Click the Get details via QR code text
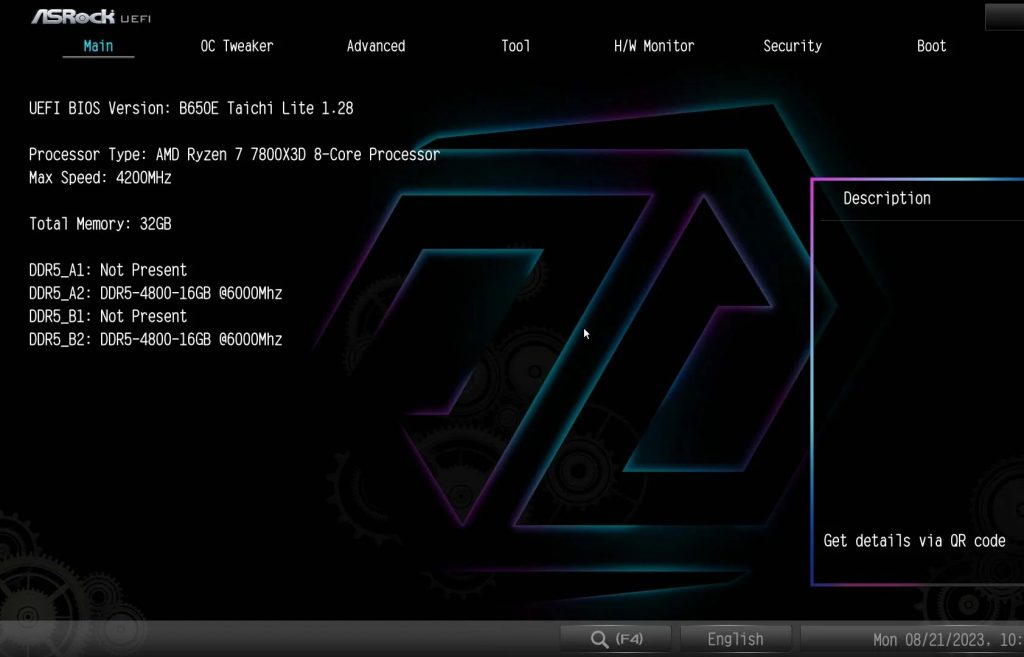Image resolution: width=1024 pixels, height=657 pixels. click(914, 541)
